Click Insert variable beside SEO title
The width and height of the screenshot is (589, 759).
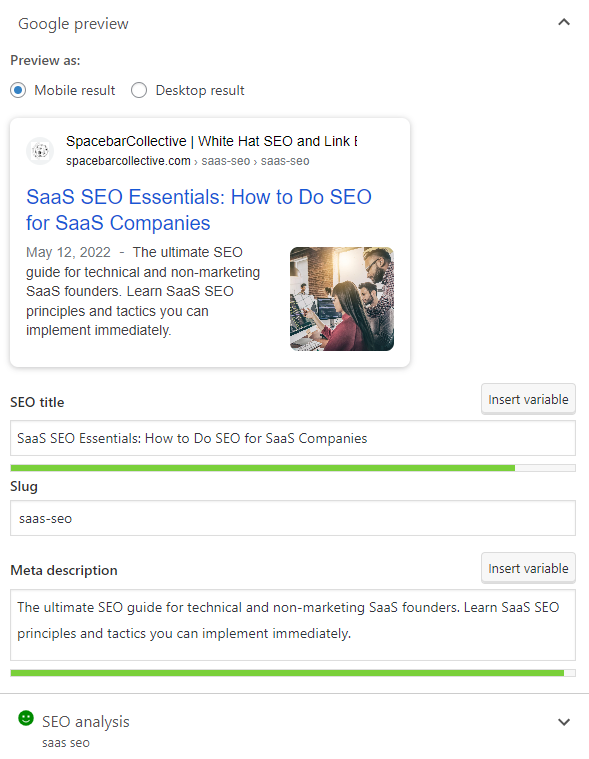(x=528, y=399)
